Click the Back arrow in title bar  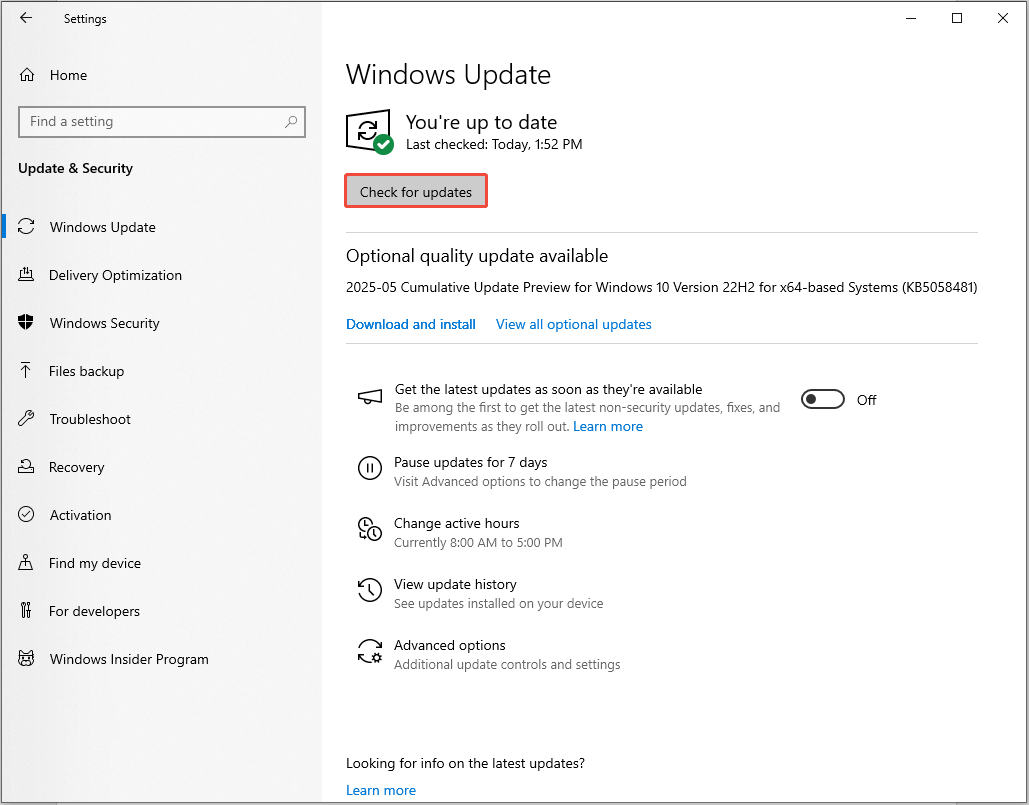click(26, 18)
